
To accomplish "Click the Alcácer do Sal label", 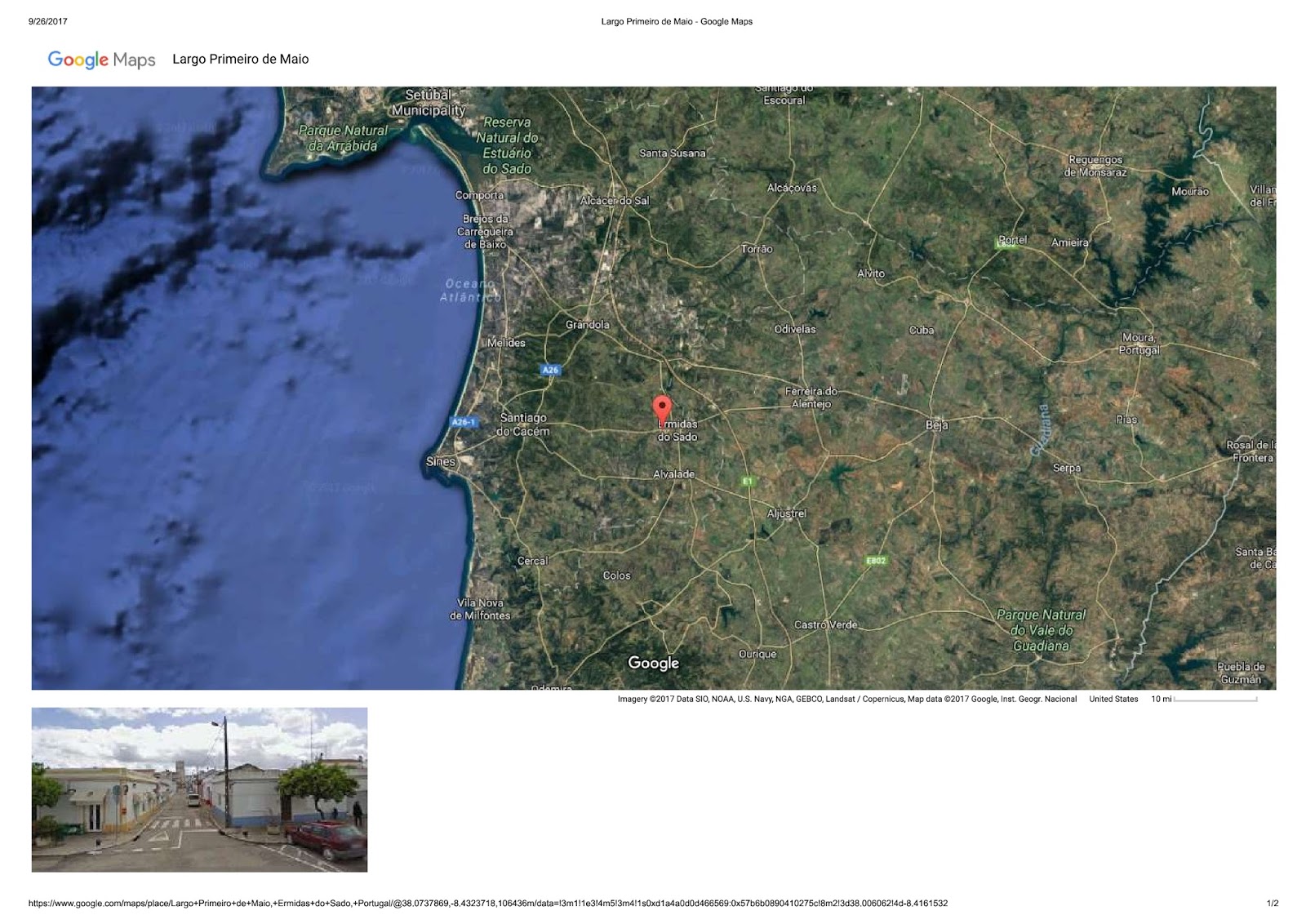I will (x=615, y=201).
